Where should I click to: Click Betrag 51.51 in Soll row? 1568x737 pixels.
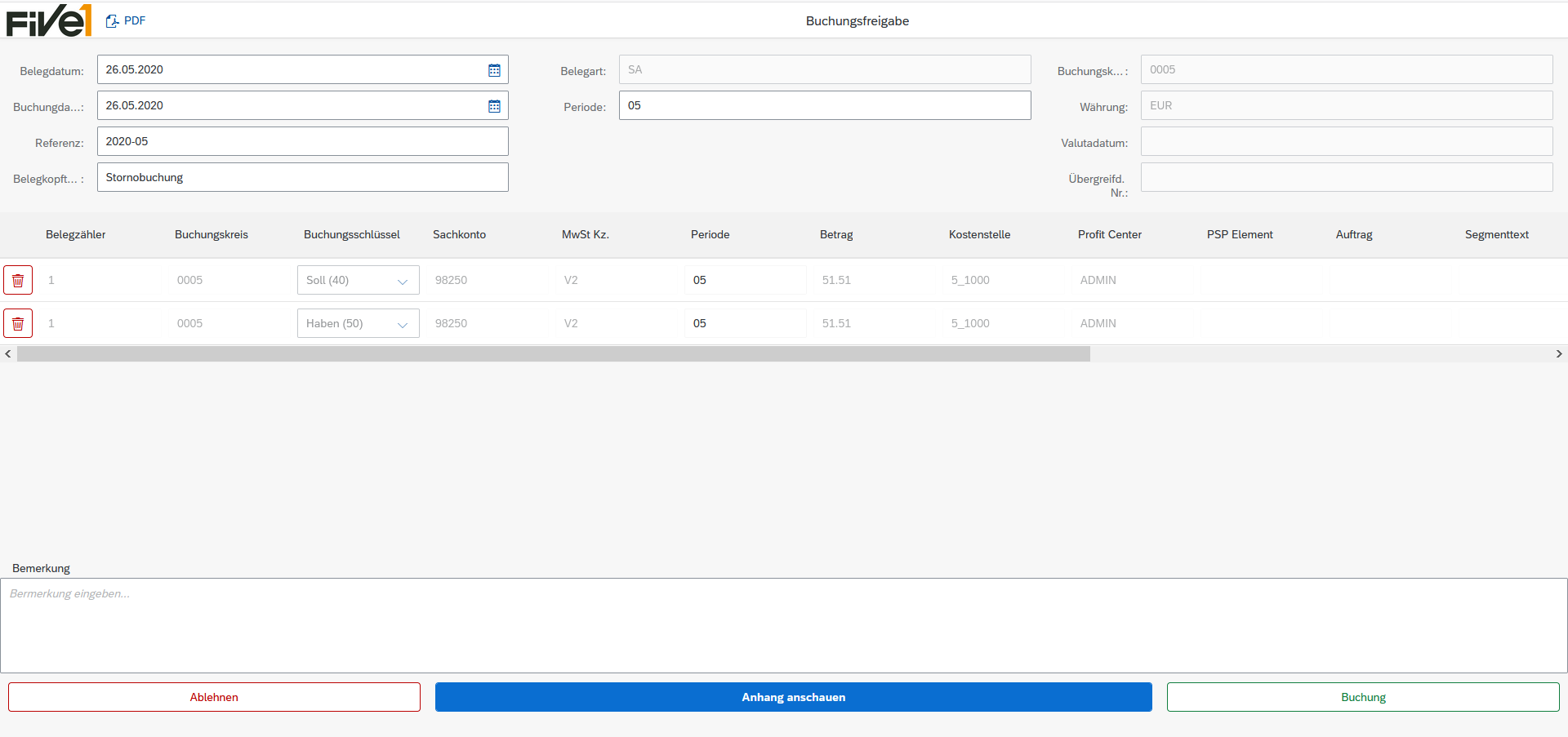[x=836, y=280]
